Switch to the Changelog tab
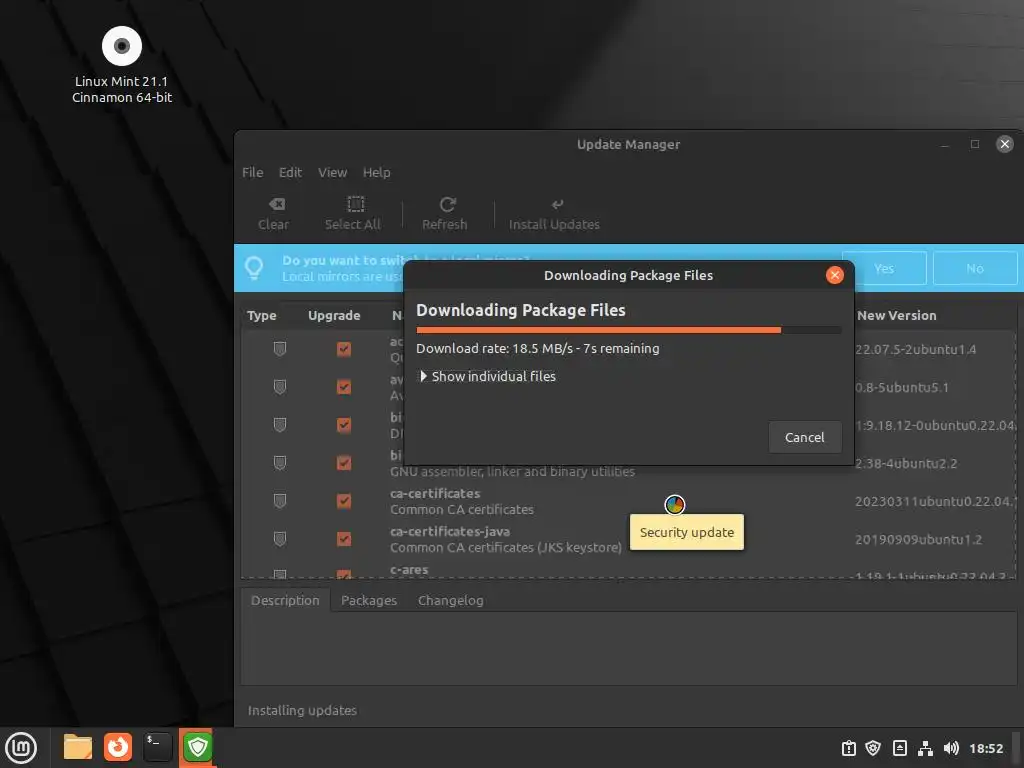1024x768 pixels. tap(451, 600)
